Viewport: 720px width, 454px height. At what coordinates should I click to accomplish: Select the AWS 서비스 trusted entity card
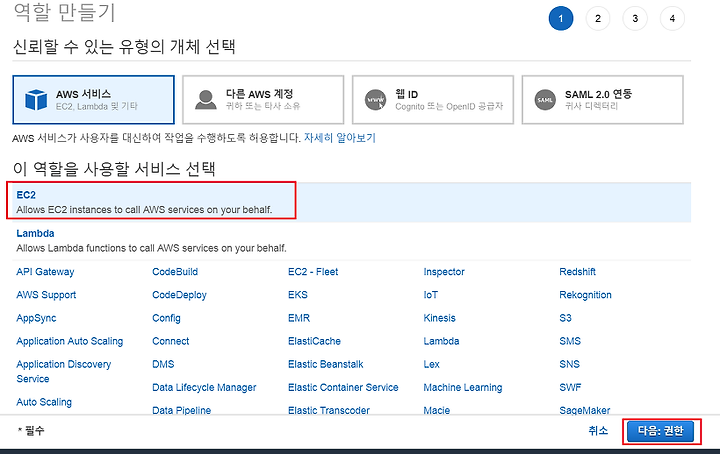pyautogui.click(x=94, y=100)
